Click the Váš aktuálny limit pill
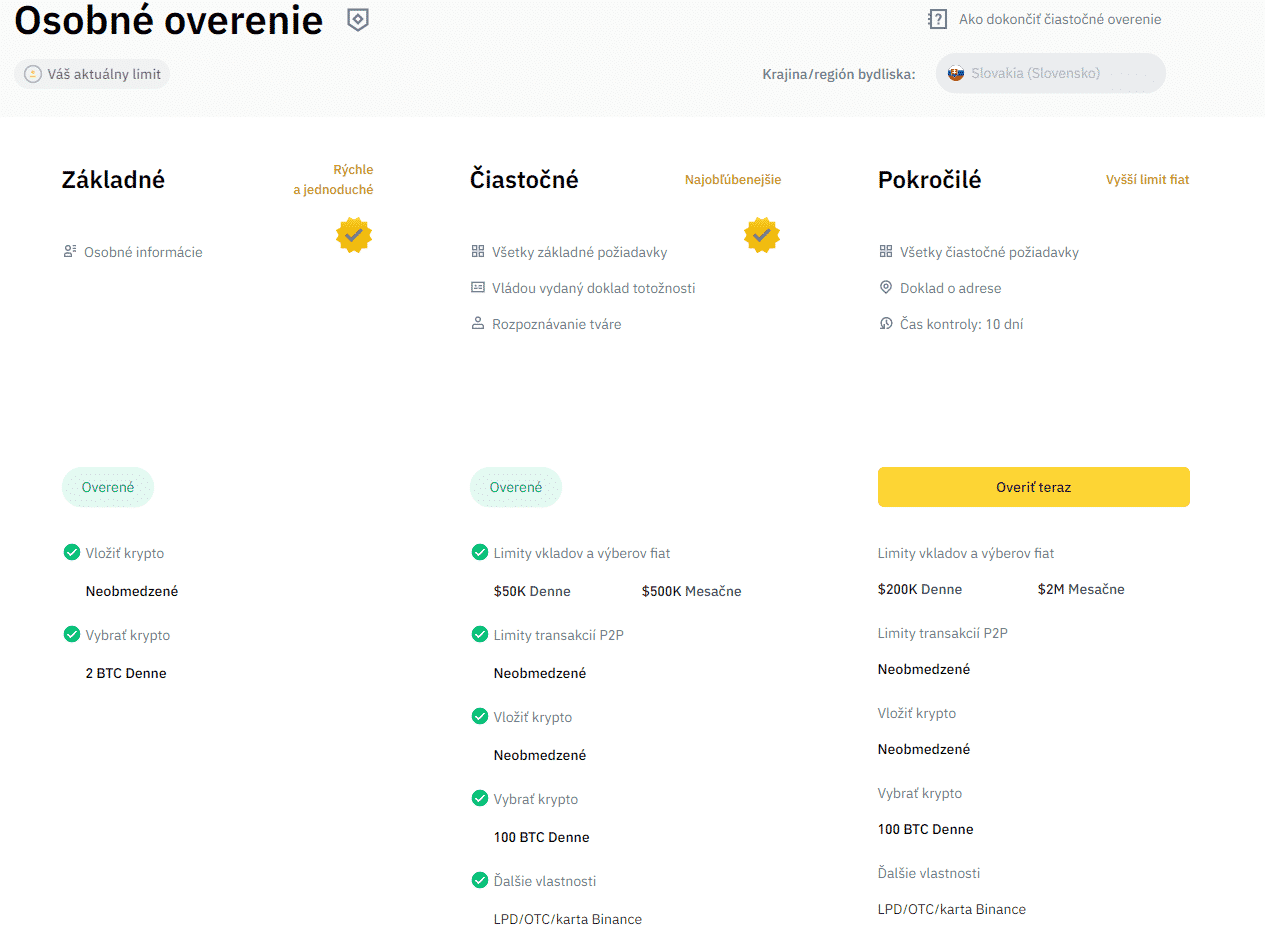 92,74
